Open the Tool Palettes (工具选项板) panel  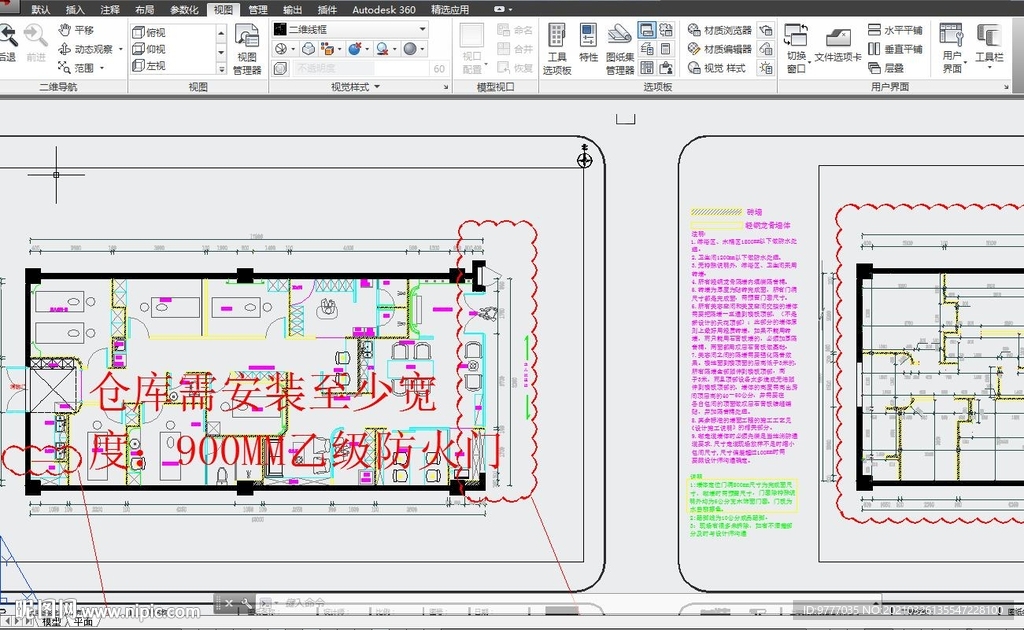[x=557, y=48]
